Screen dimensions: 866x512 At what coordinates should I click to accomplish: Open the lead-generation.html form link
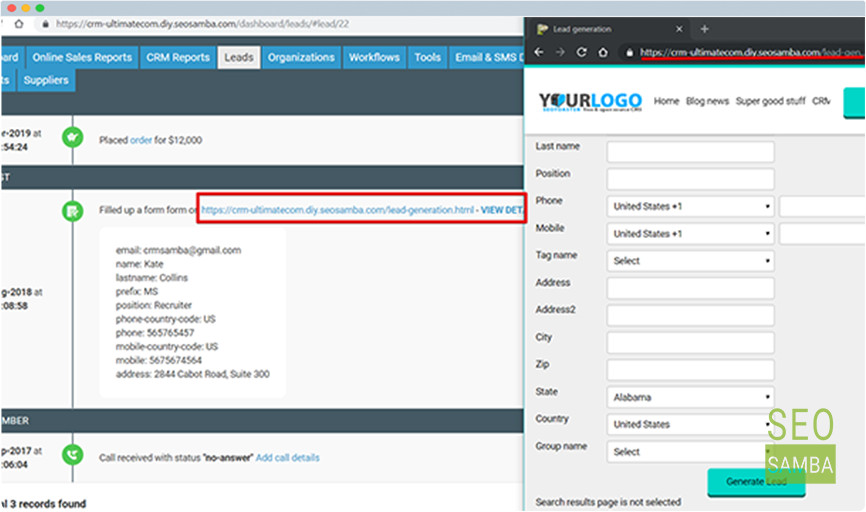(337, 210)
